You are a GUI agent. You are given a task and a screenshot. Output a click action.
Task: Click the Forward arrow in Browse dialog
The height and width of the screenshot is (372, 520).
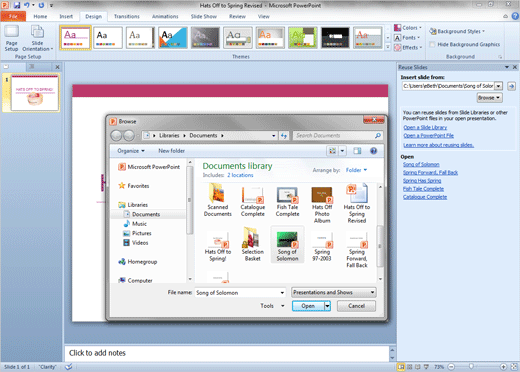click(x=129, y=135)
